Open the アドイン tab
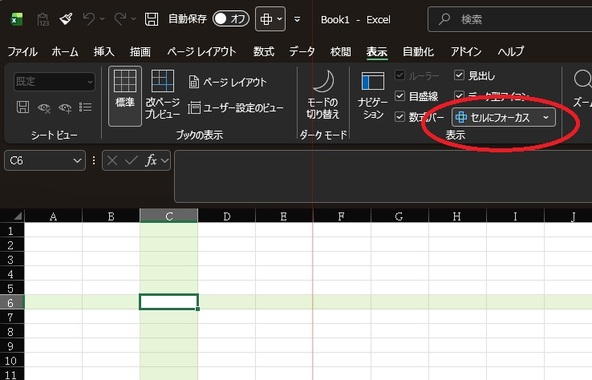 tap(466, 52)
